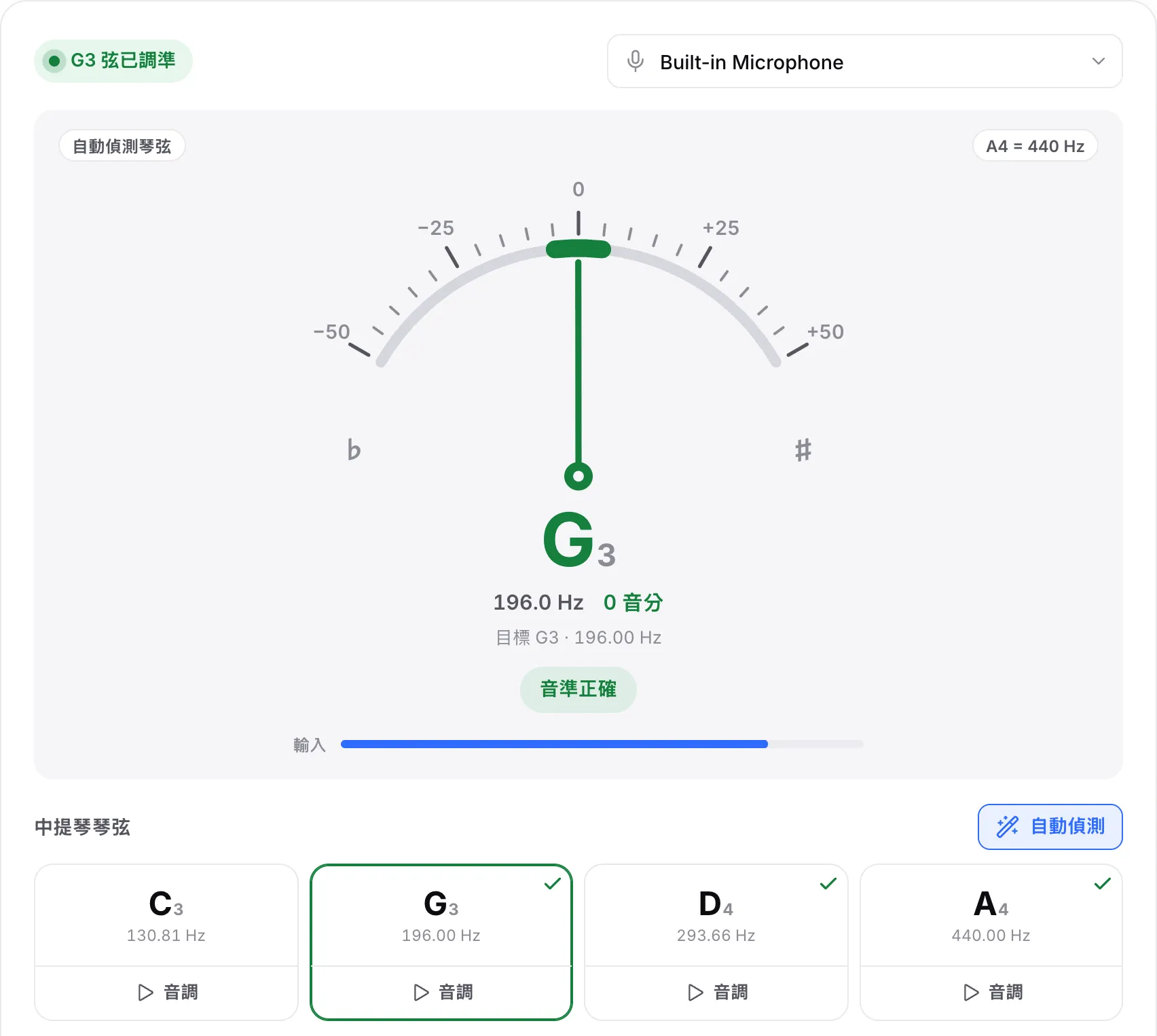Click the 輸入 input level label
This screenshot has height=1036, width=1157.
(310, 745)
